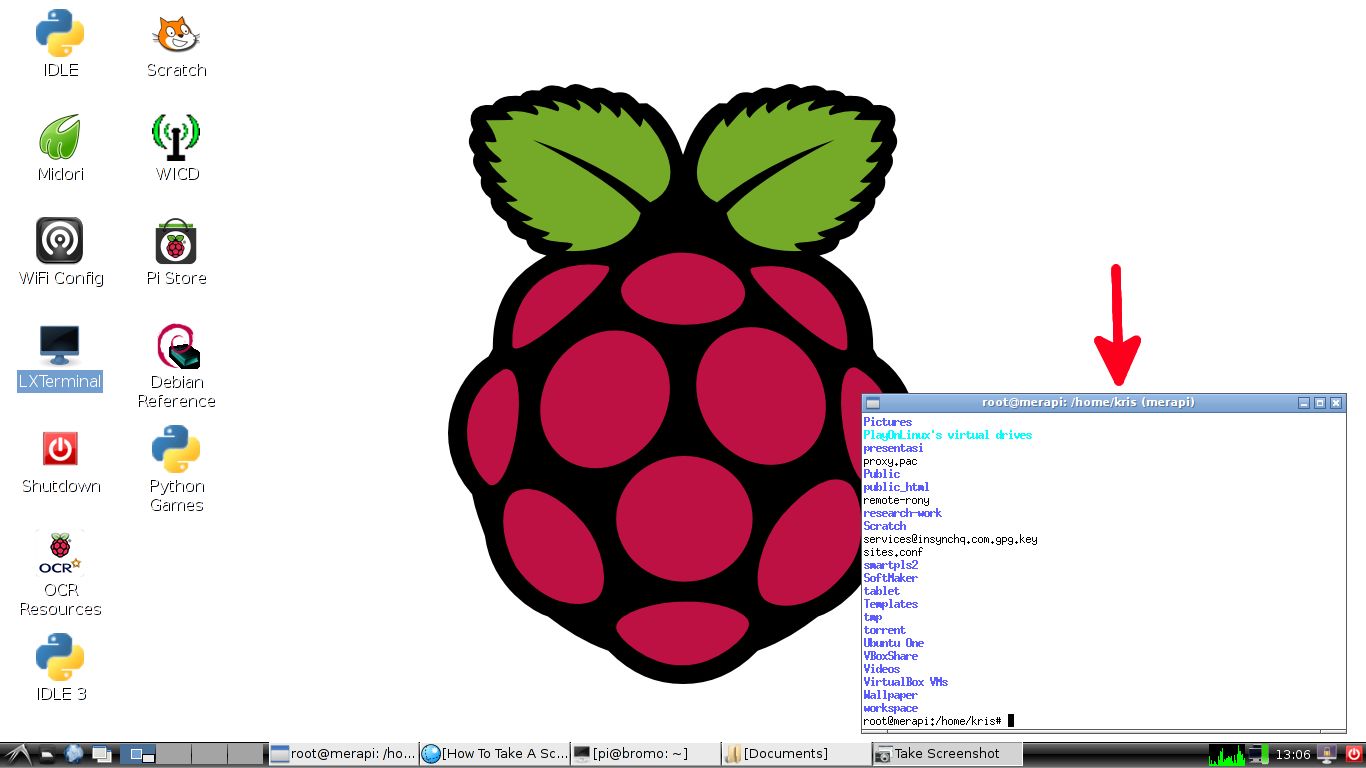1366x768 pixels.
Task: Click the workspace entry in the terminal
Action: coord(891,708)
